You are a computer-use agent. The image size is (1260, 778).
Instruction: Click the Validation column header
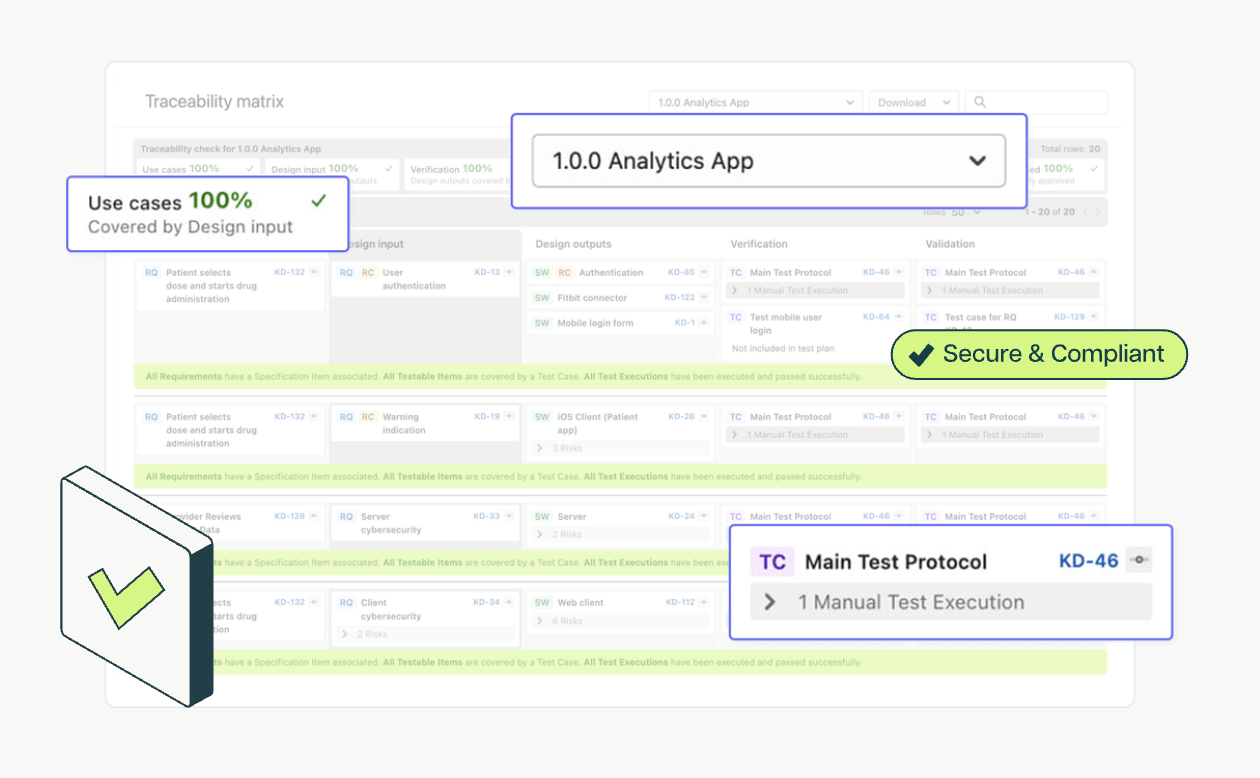950,244
